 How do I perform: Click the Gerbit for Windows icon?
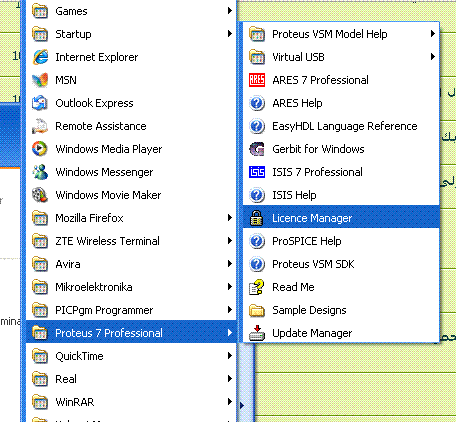[257, 149]
